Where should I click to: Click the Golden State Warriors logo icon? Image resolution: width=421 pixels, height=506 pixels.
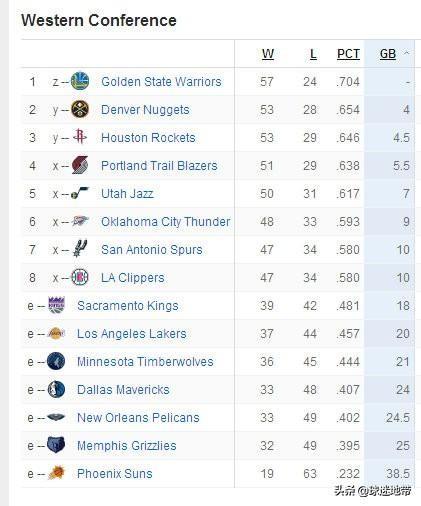80,81
